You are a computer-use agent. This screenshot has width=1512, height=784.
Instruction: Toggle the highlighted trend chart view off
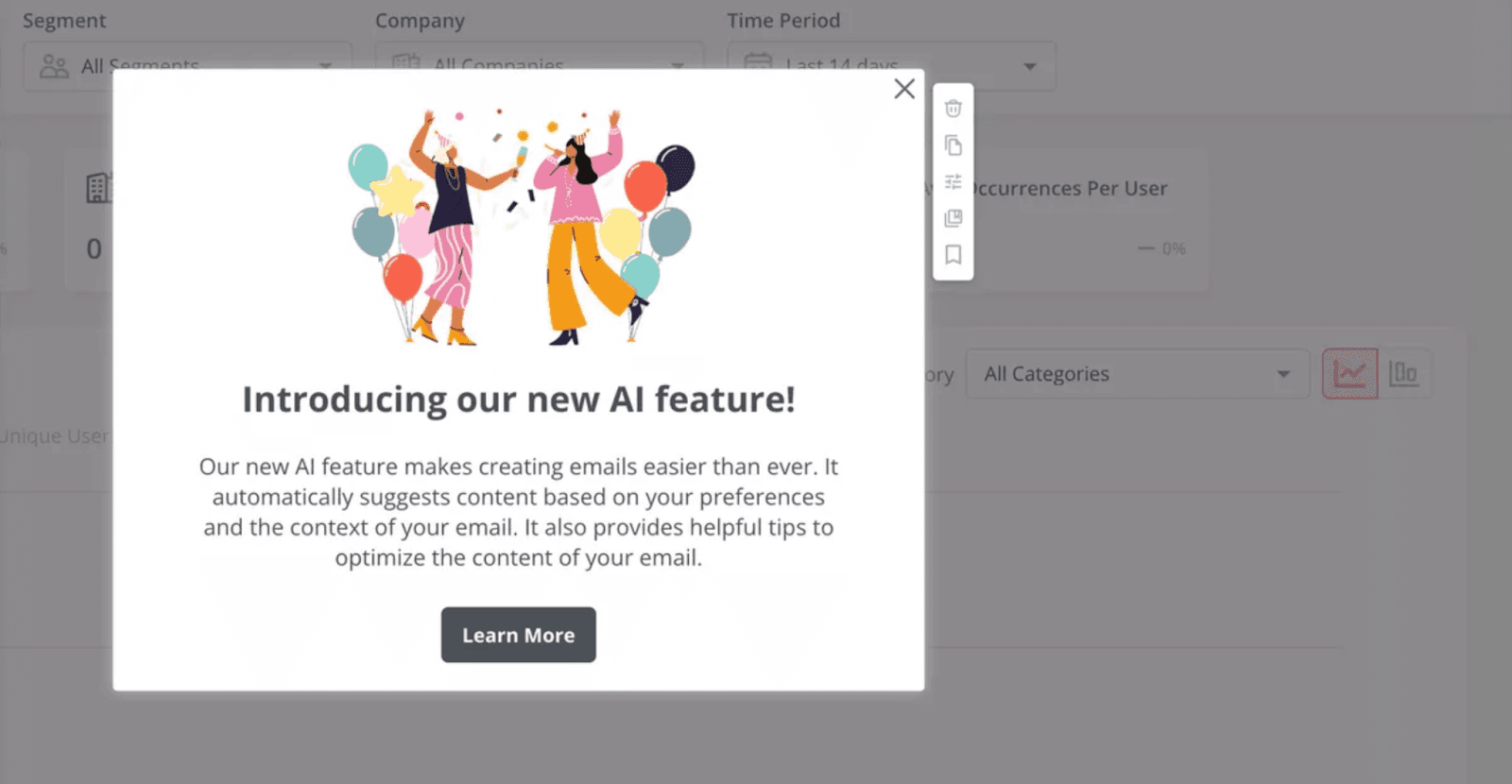coord(1349,373)
